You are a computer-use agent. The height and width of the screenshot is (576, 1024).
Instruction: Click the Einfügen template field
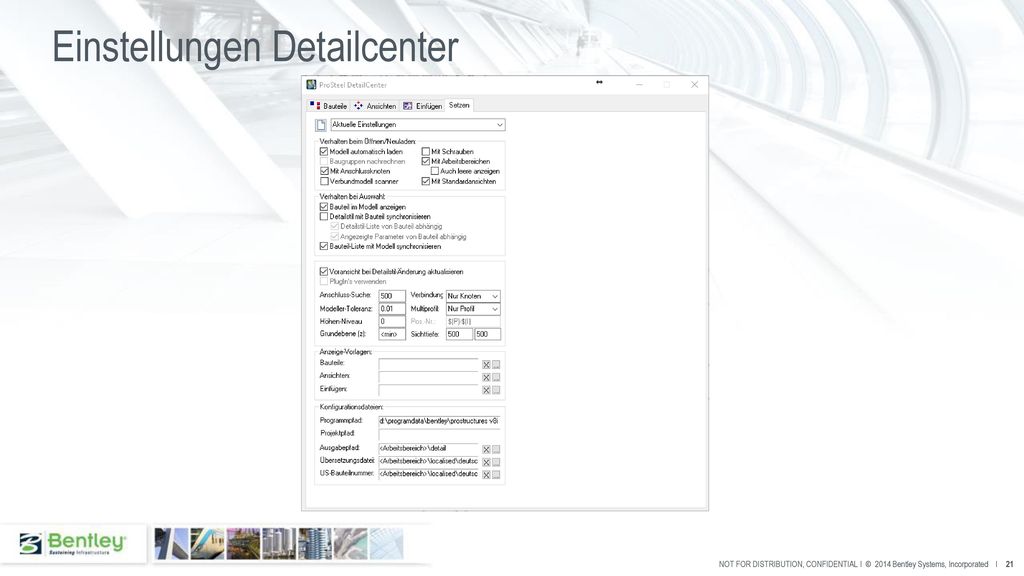point(428,389)
